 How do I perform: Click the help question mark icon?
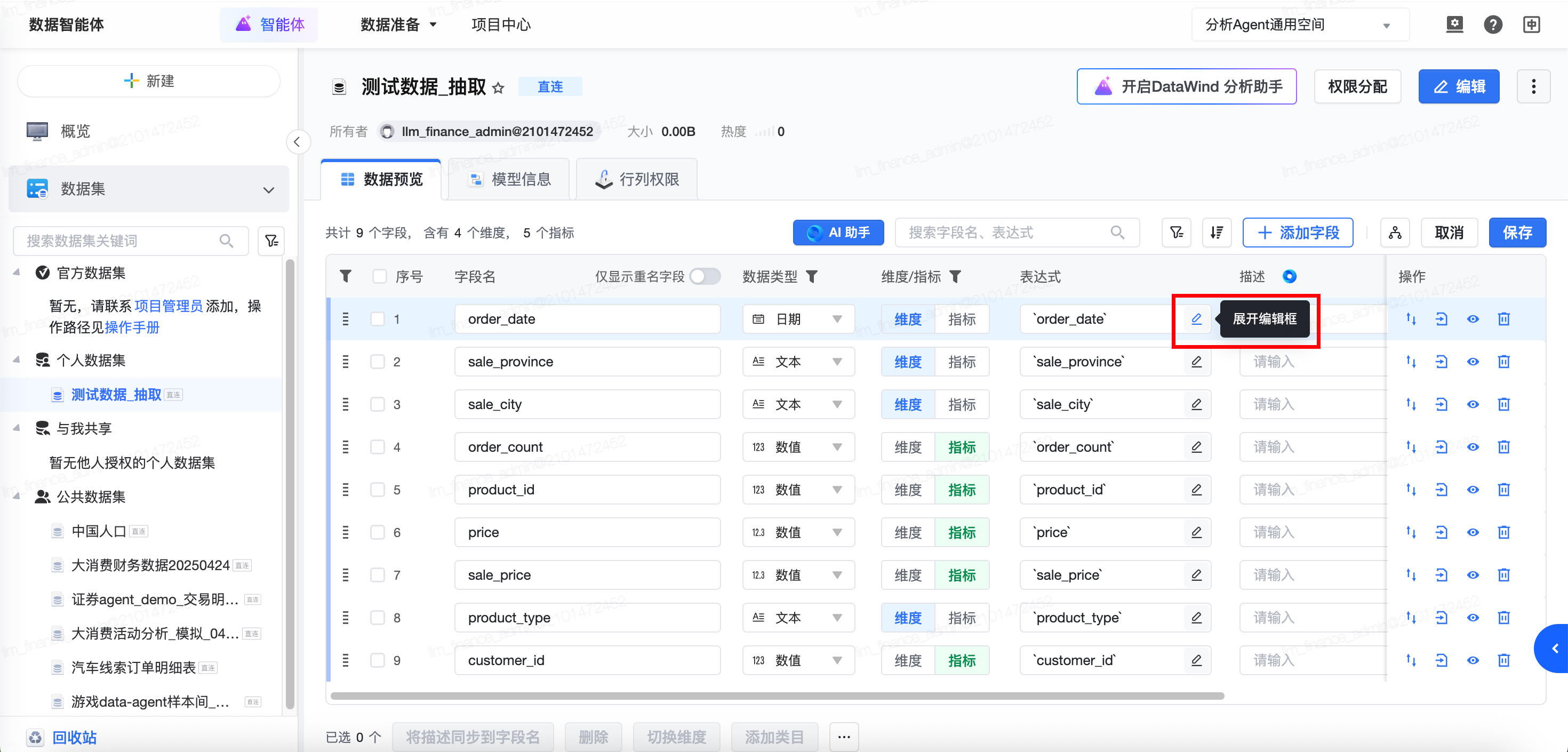point(1492,25)
